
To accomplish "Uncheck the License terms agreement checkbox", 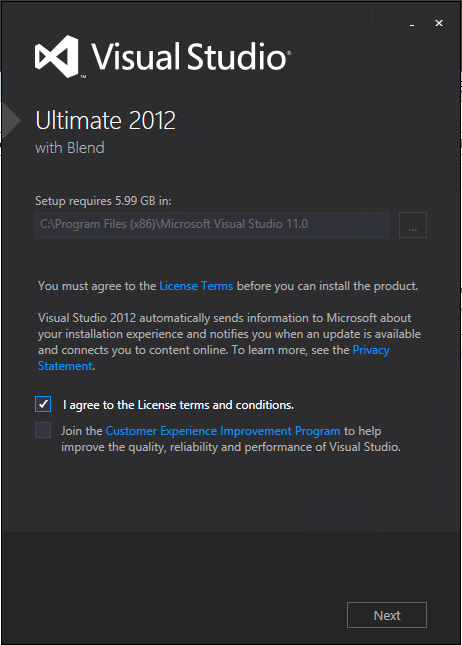I will (x=43, y=404).
